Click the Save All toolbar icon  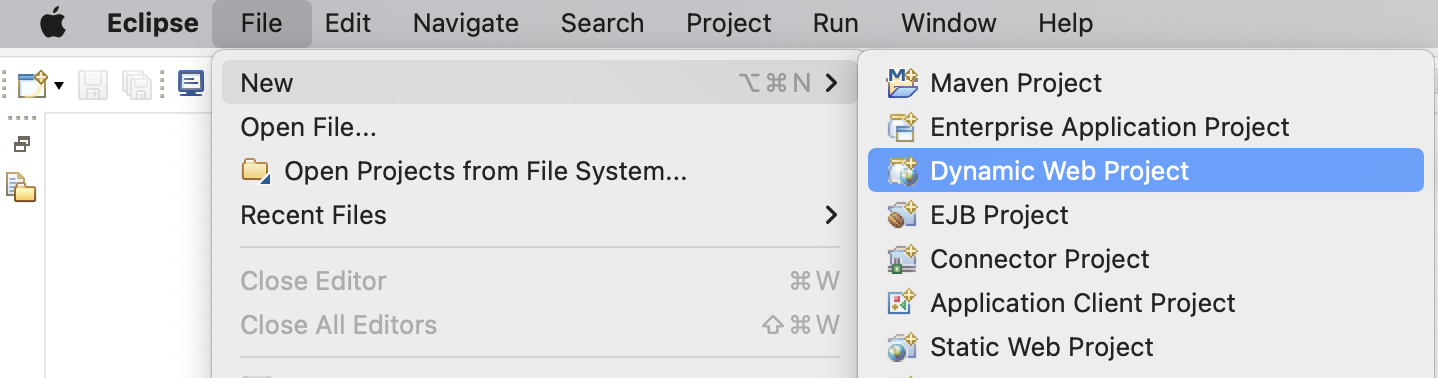136,84
